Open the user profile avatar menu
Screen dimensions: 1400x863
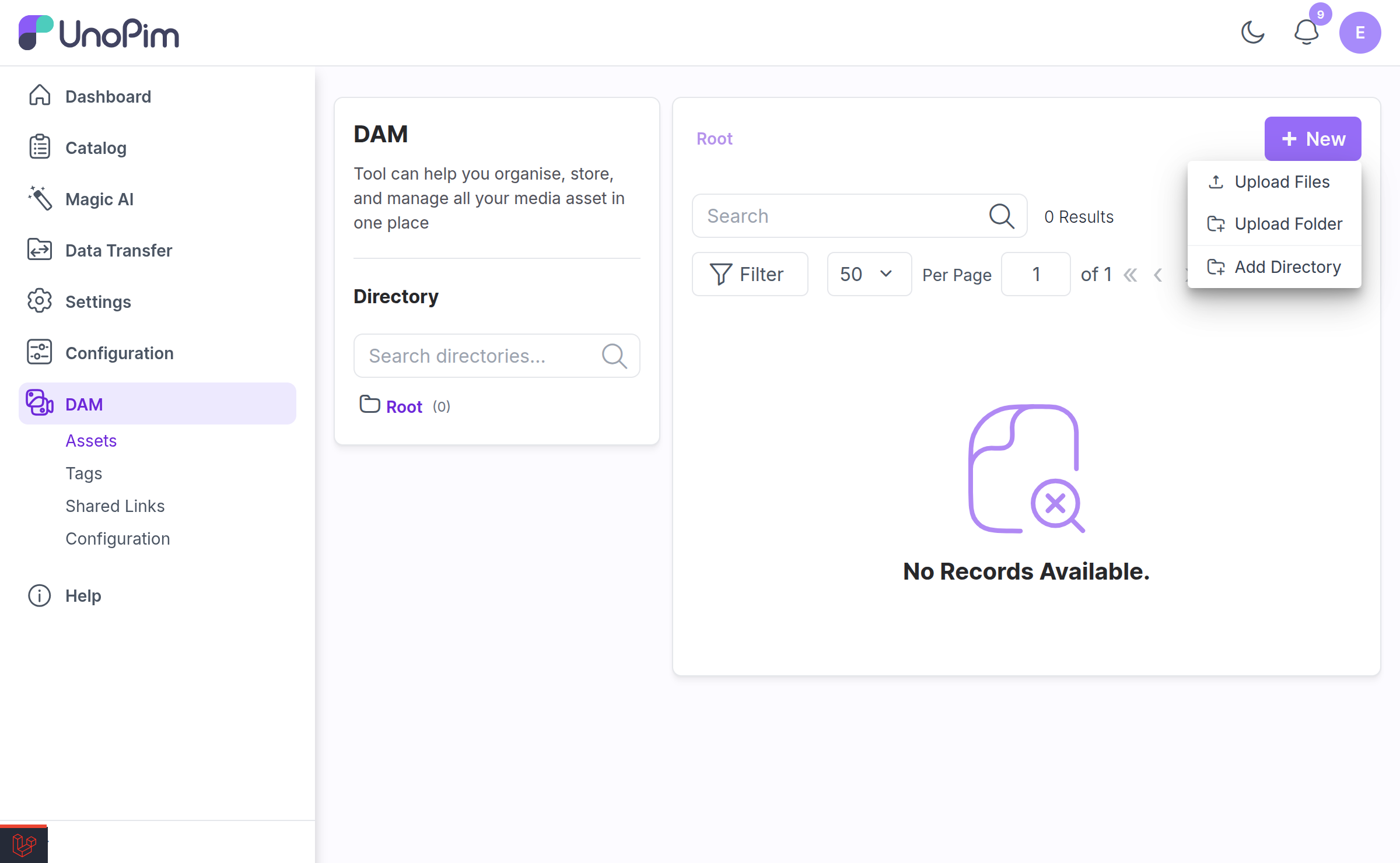[x=1360, y=33]
